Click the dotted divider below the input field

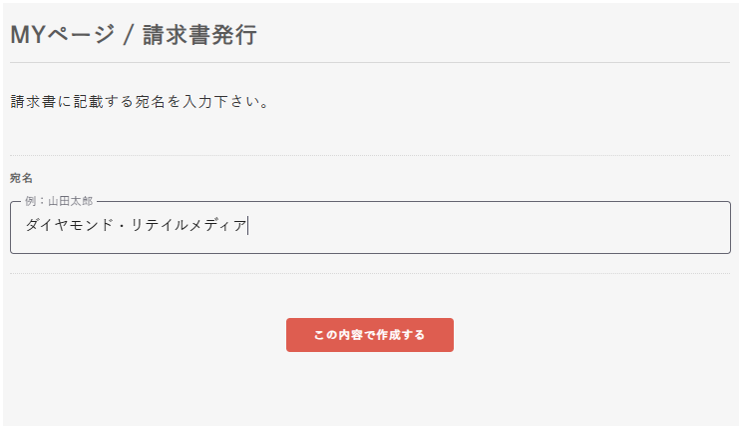[x=370, y=273]
